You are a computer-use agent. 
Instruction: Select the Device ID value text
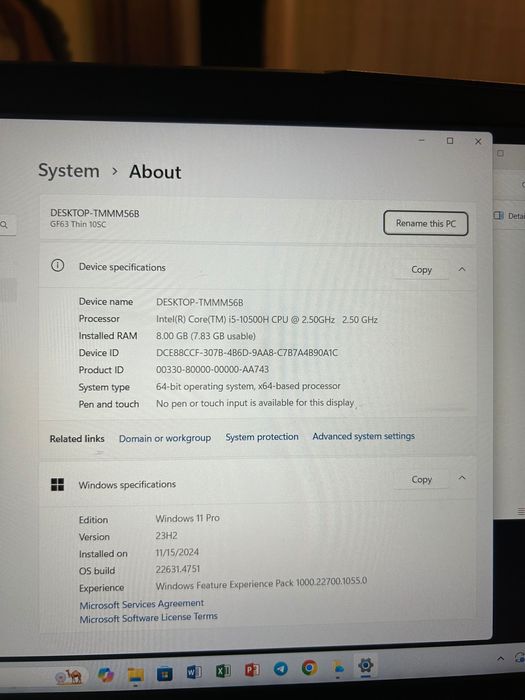click(247, 353)
